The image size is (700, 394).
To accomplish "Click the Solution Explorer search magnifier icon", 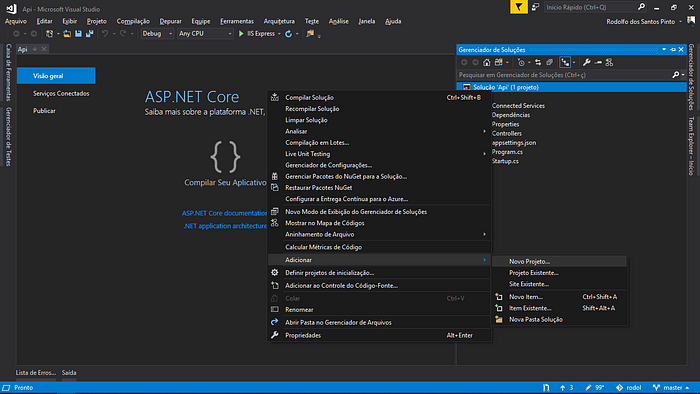I will tap(675, 75).
